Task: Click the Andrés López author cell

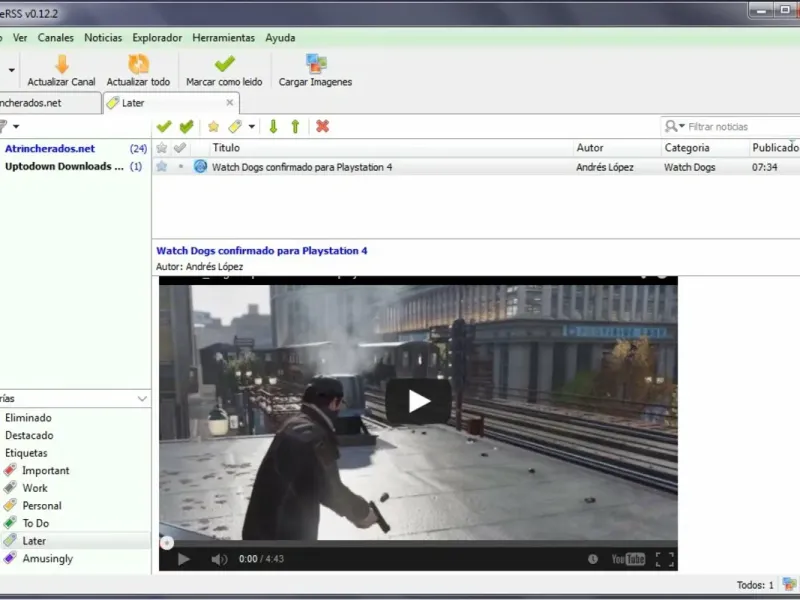Action: pyautogui.click(x=605, y=167)
